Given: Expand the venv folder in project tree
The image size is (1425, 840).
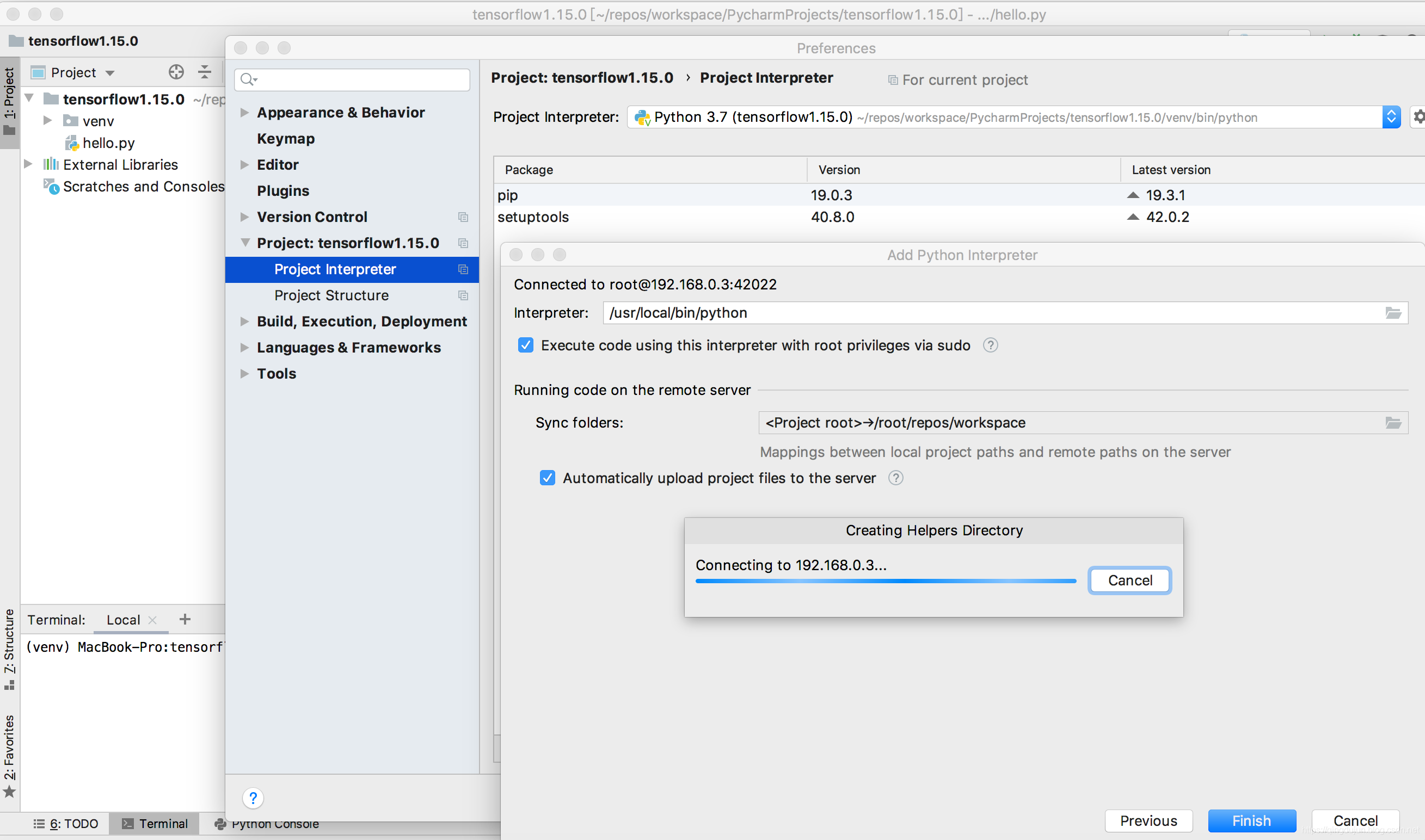Looking at the screenshot, I should click(47, 121).
